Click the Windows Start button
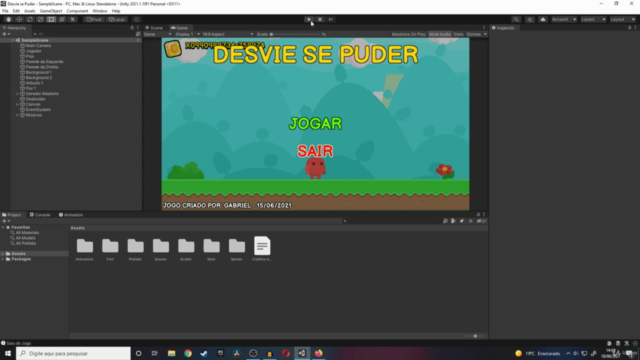 tap(8, 353)
